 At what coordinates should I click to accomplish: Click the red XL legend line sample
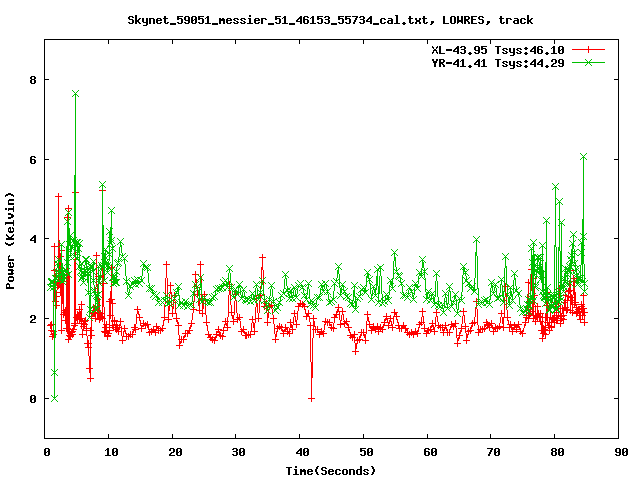pos(588,50)
